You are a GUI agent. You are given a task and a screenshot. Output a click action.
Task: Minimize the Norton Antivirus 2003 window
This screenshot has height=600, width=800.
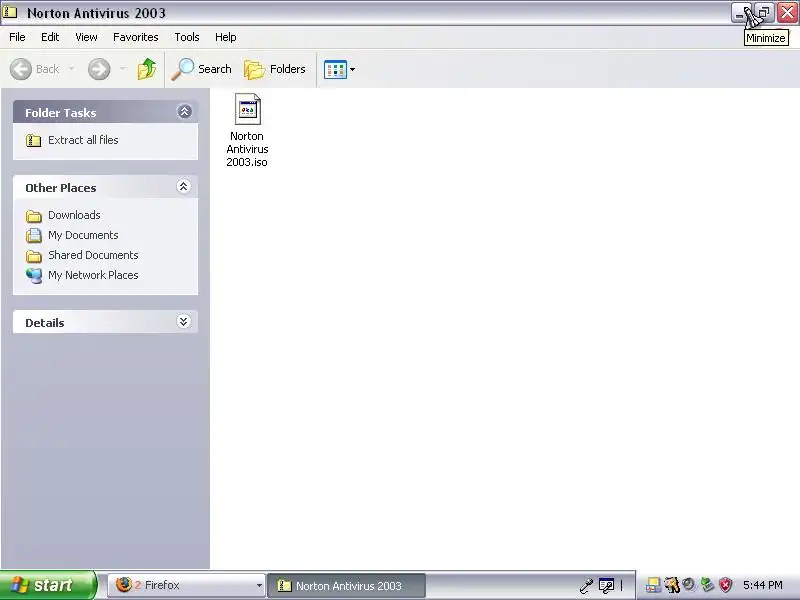tap(740, 13)
